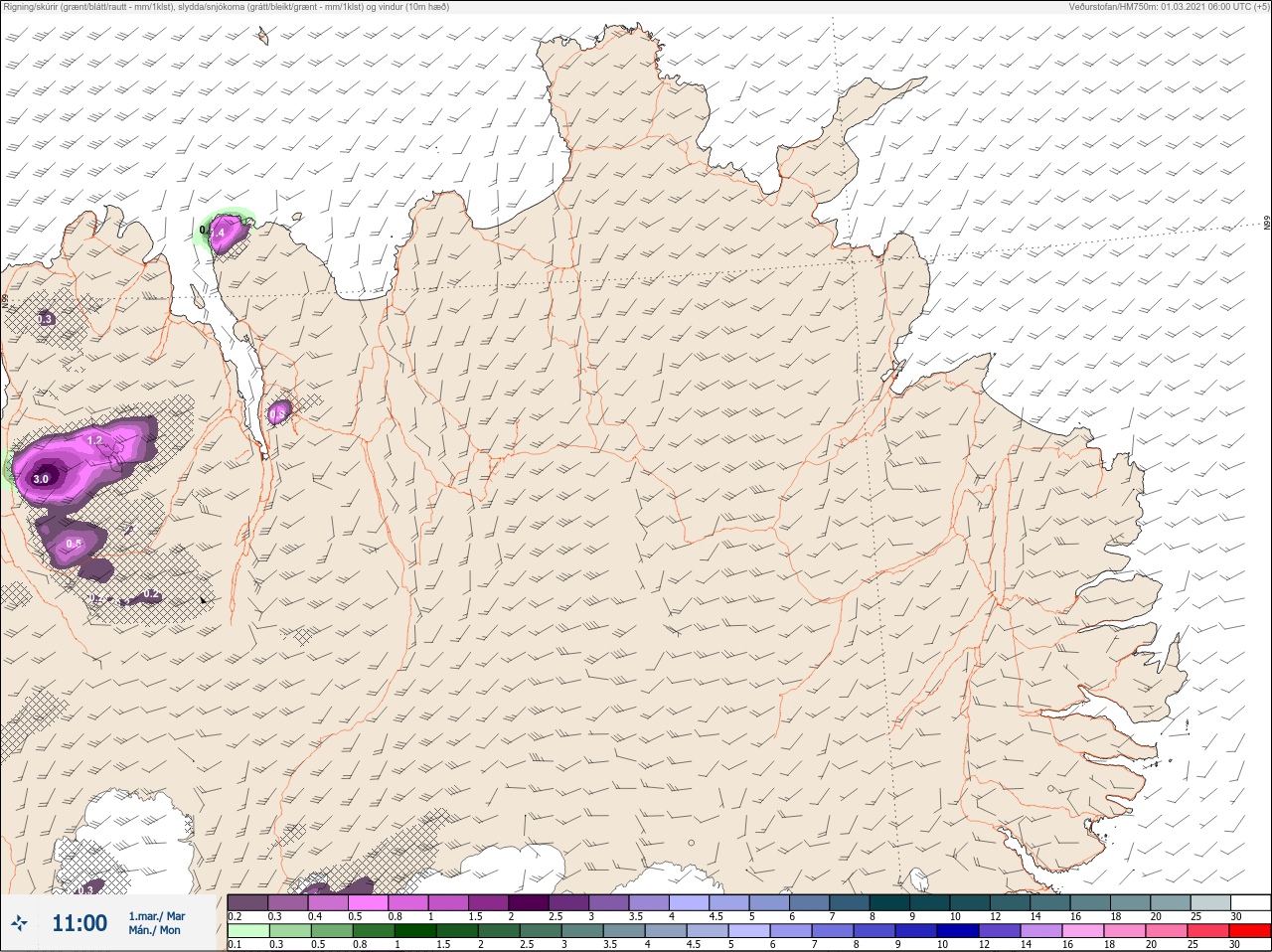Click the wind-star icon beside the 11:00 time

[x=19, y=923]
